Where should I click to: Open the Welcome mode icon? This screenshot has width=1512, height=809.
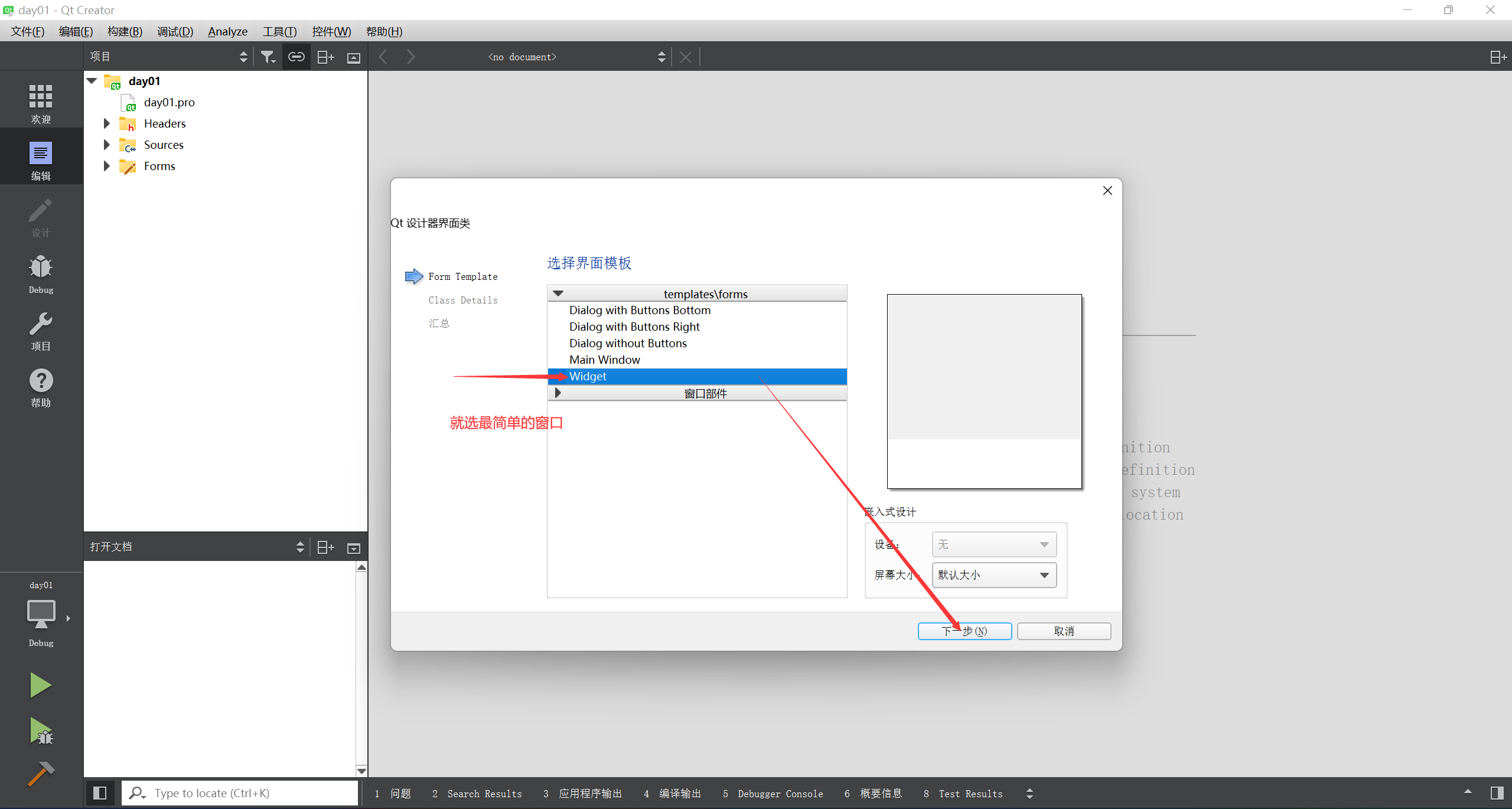[41, 103]
